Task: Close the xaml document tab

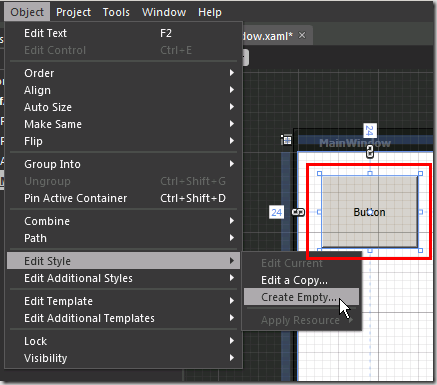Action: click(x=302, y=35)
